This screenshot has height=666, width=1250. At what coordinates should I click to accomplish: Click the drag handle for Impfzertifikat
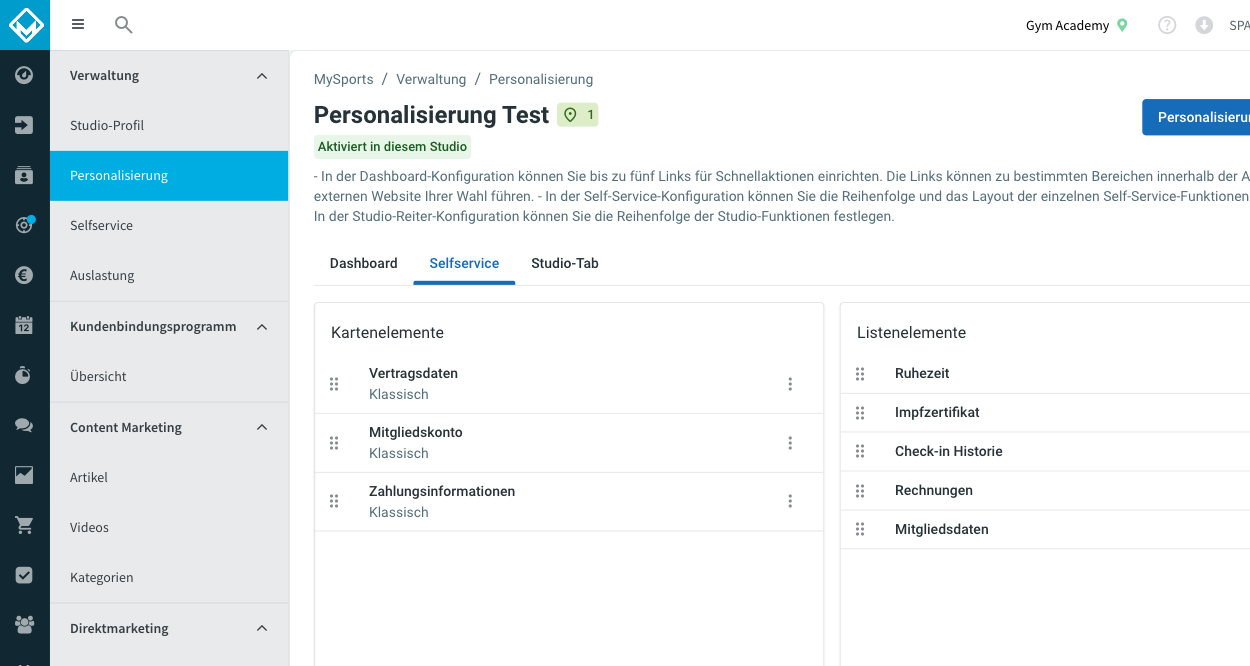click(x=860, y=412)
